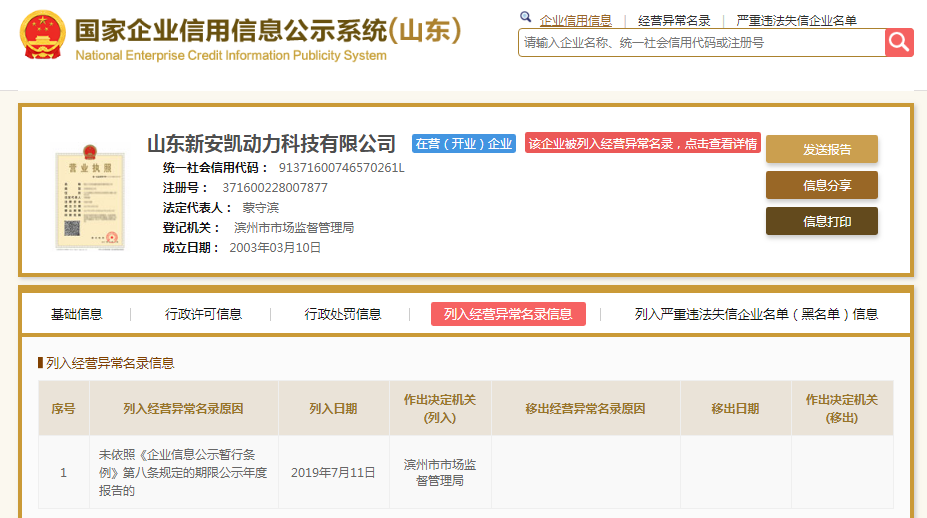Click the red abnormal operation list warning banner
Viewport: 927px width, 518px height.
[643, 144]
